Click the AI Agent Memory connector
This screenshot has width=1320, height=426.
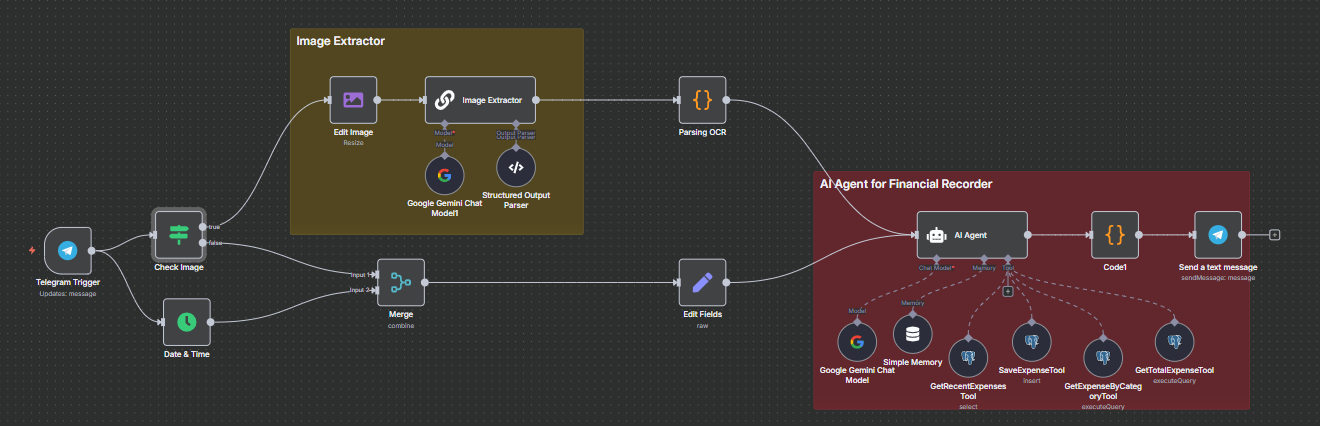coord(984,260)
